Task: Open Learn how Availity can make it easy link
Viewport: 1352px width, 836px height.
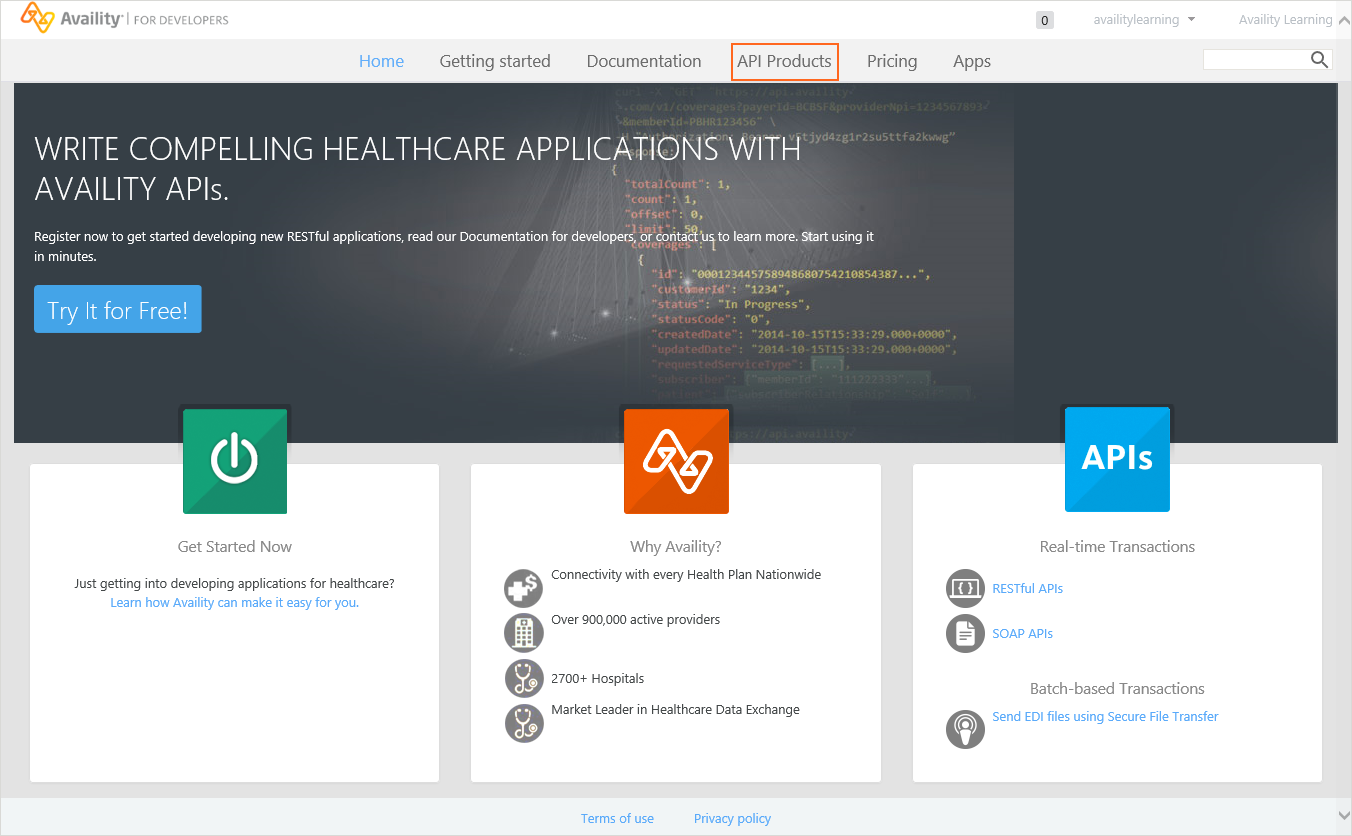Action: pyautogui.click(x=235, y=603)
